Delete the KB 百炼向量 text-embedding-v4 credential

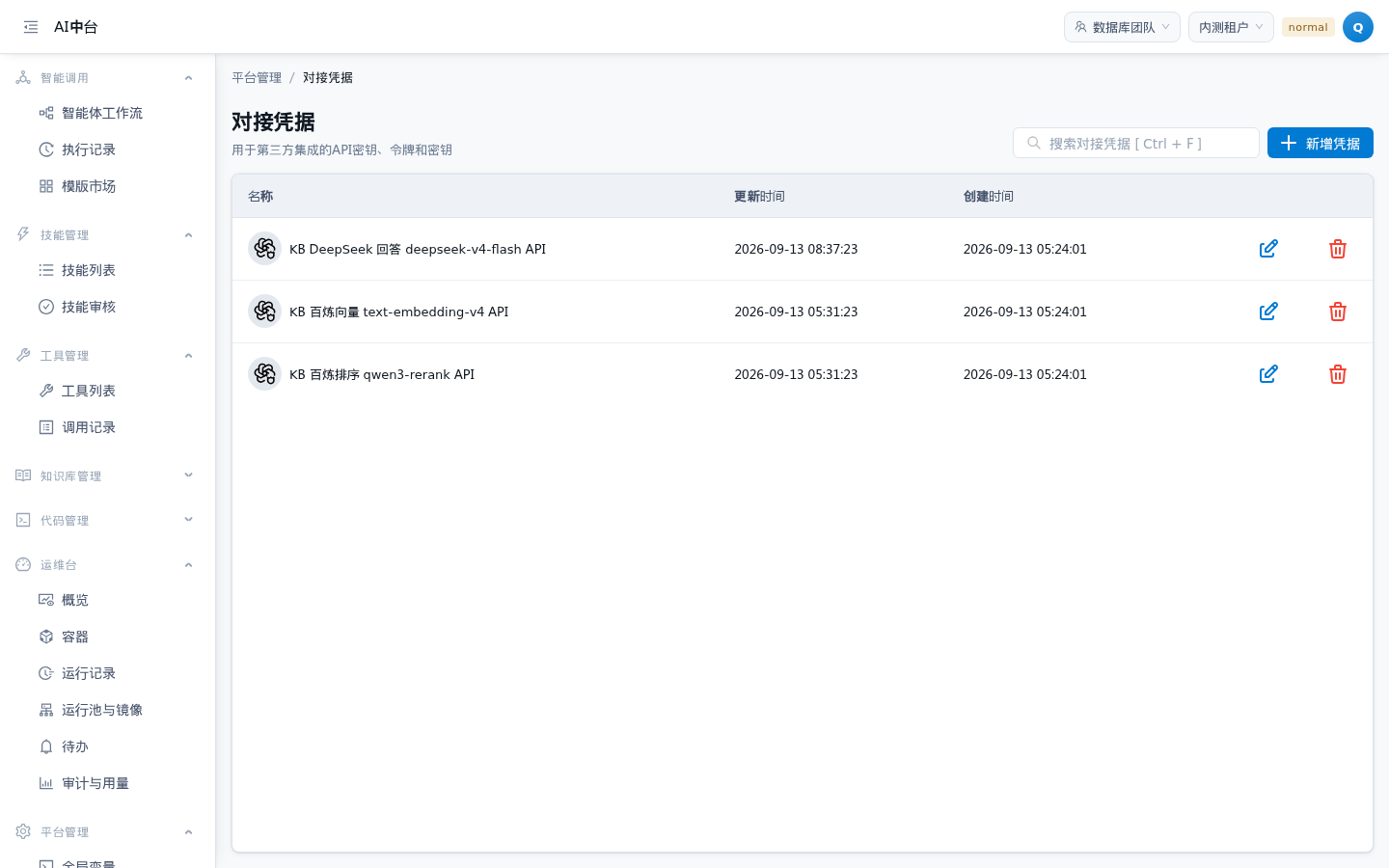(x=1338, y=312)
